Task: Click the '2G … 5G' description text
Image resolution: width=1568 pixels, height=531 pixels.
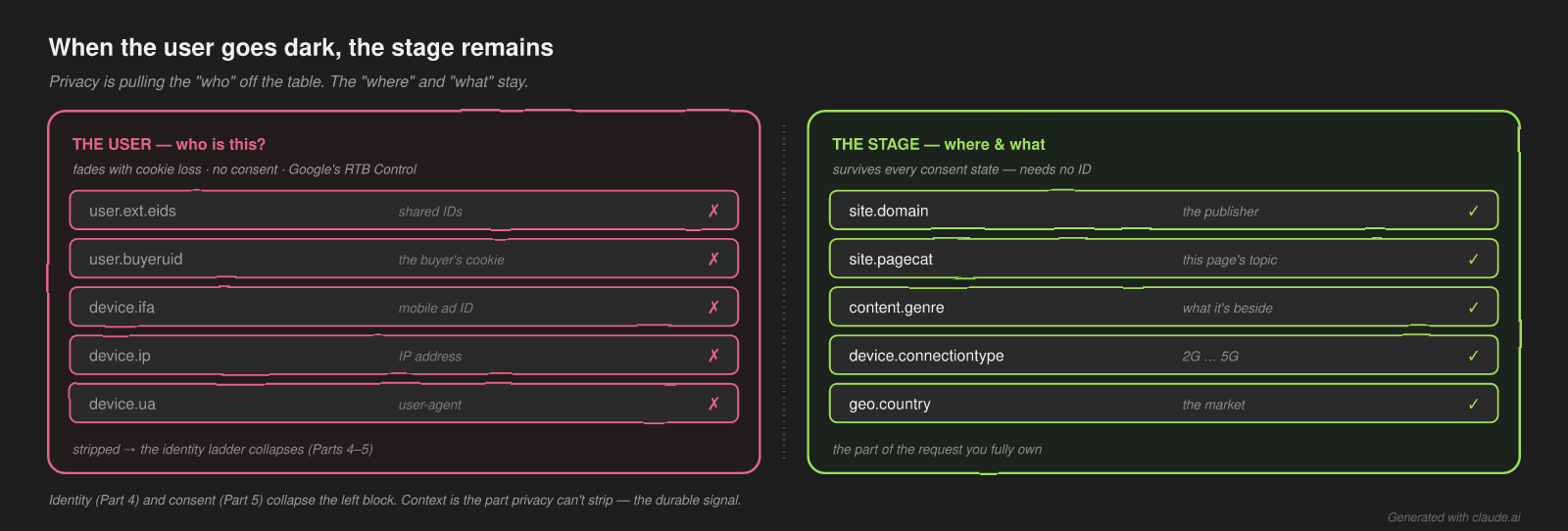Action: tap(1210, 357)
